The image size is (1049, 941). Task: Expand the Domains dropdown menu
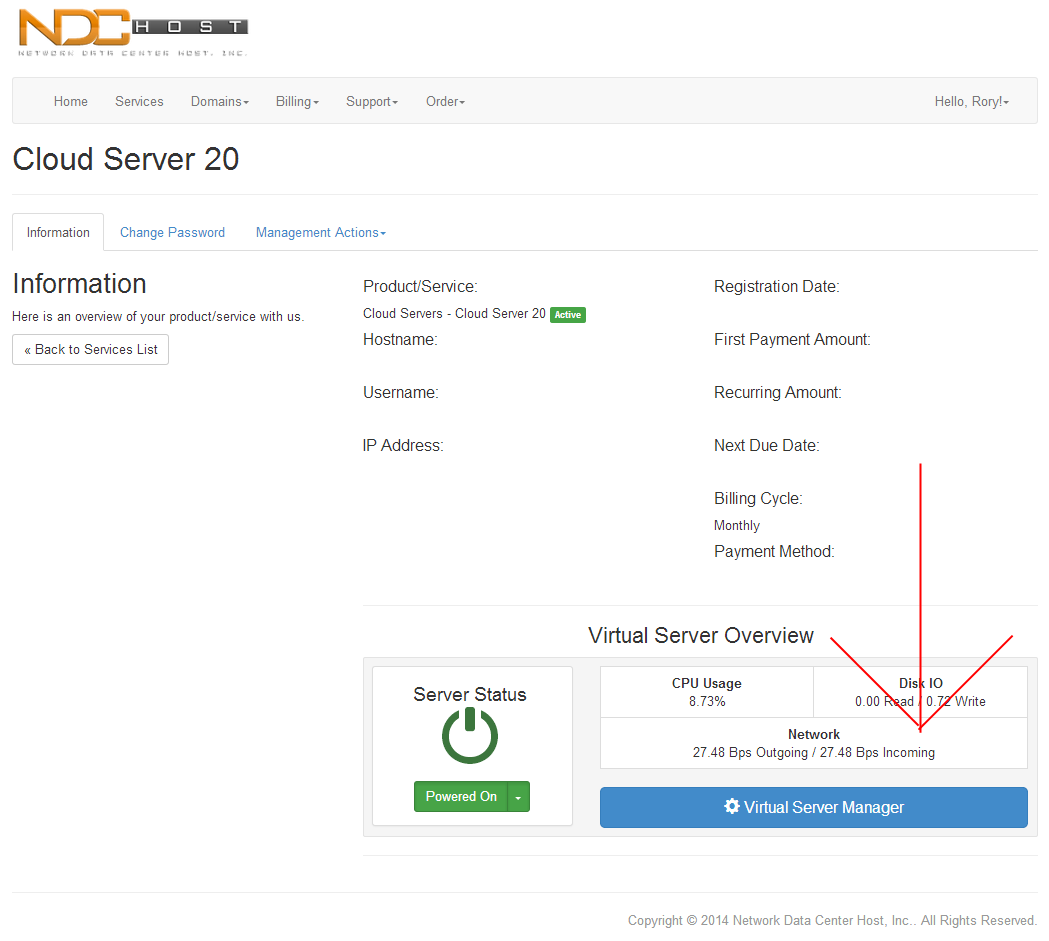pyautogui.click(x=219, y=101)
